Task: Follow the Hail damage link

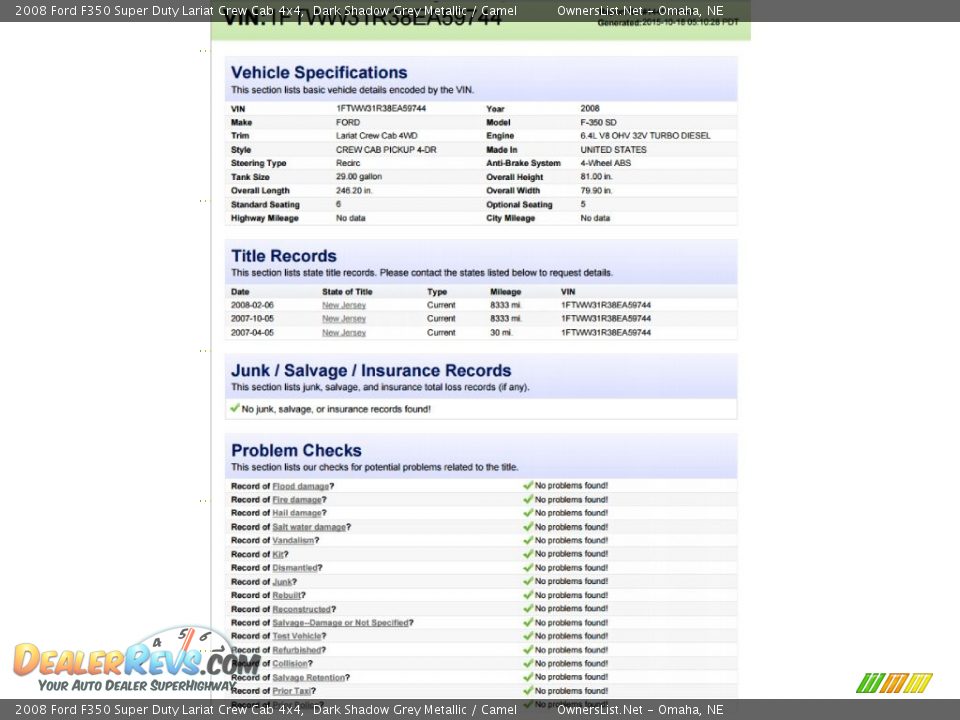Action: [297, 513]
